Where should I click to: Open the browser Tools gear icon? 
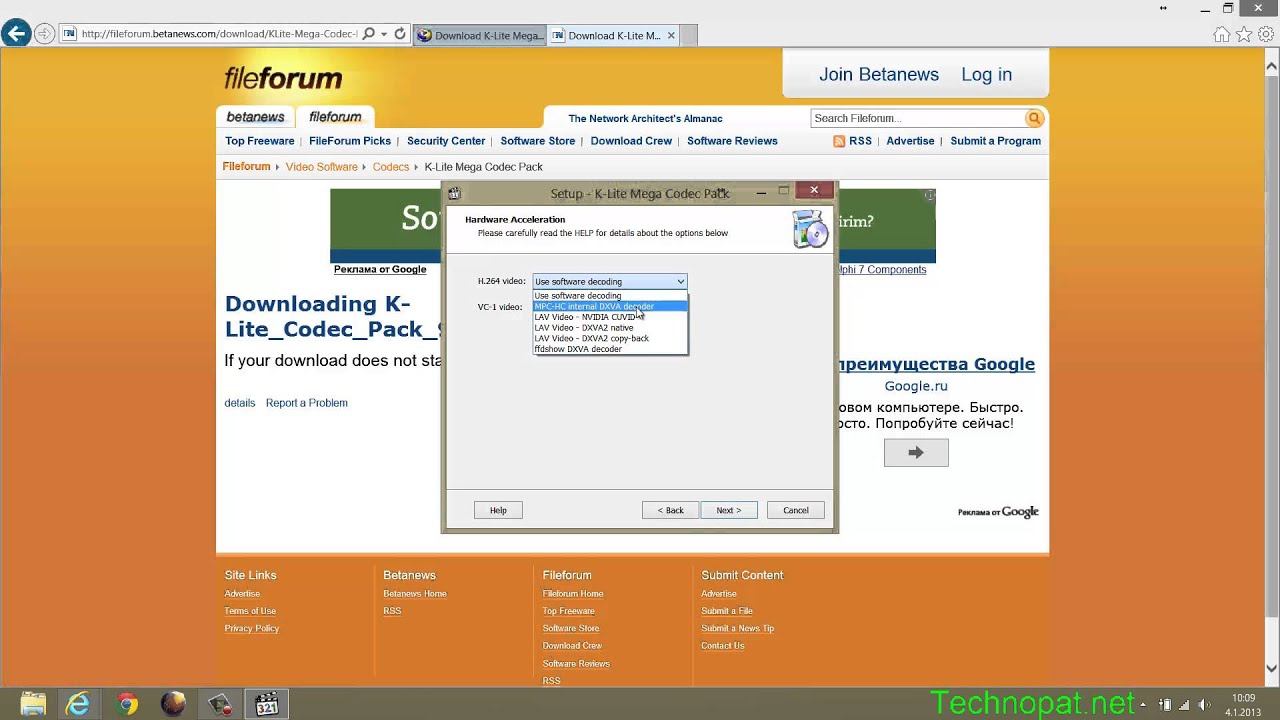tap(1267, 34)
